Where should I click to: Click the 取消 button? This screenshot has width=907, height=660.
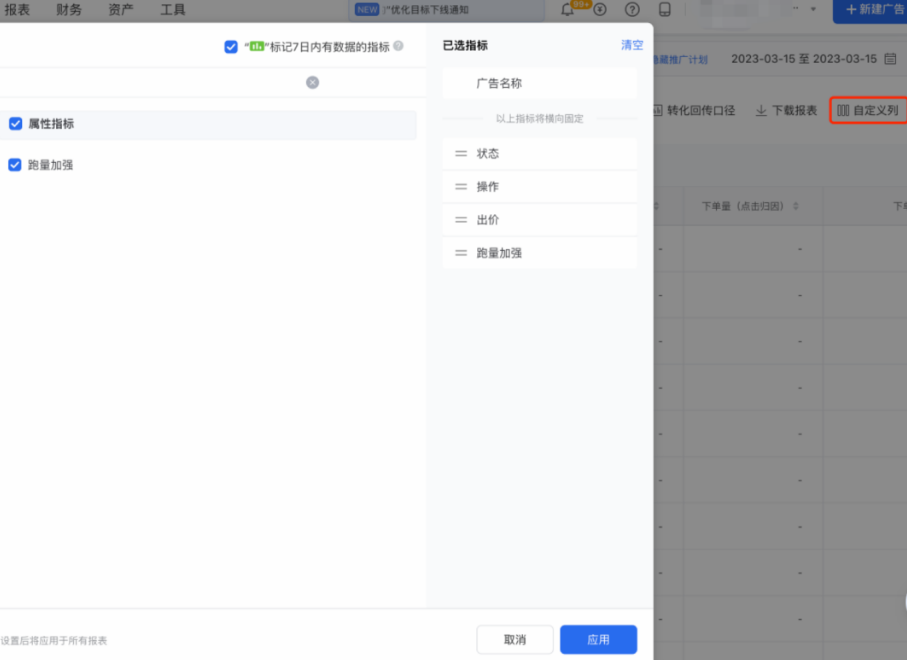pos(515,640)
